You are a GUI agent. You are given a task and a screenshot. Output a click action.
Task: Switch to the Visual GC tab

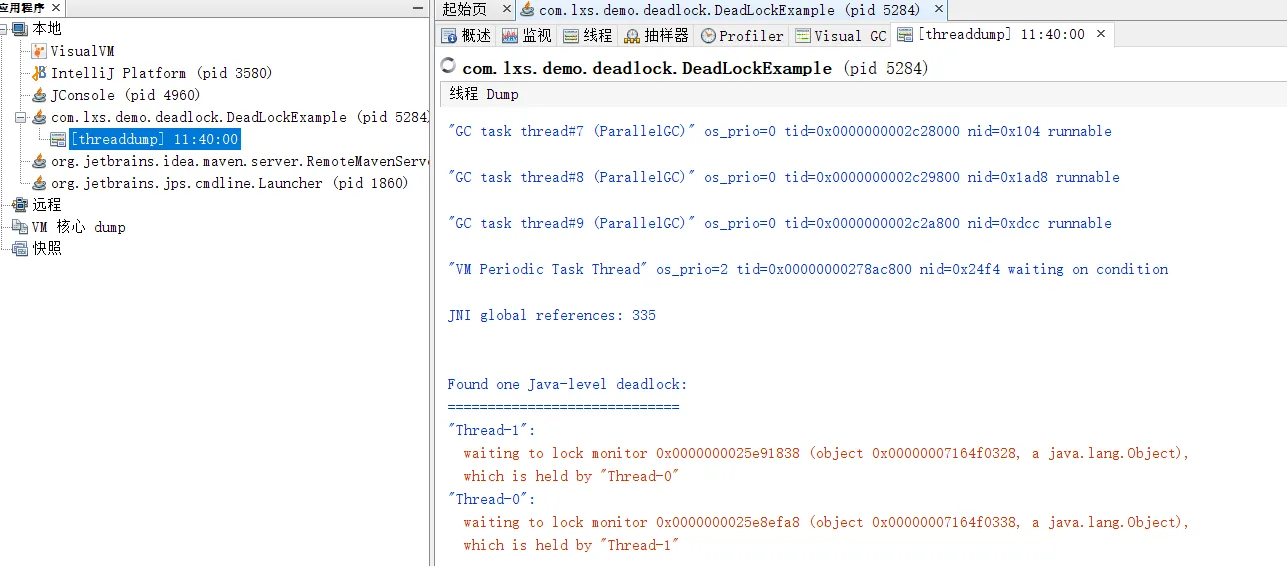click(841, 35)
